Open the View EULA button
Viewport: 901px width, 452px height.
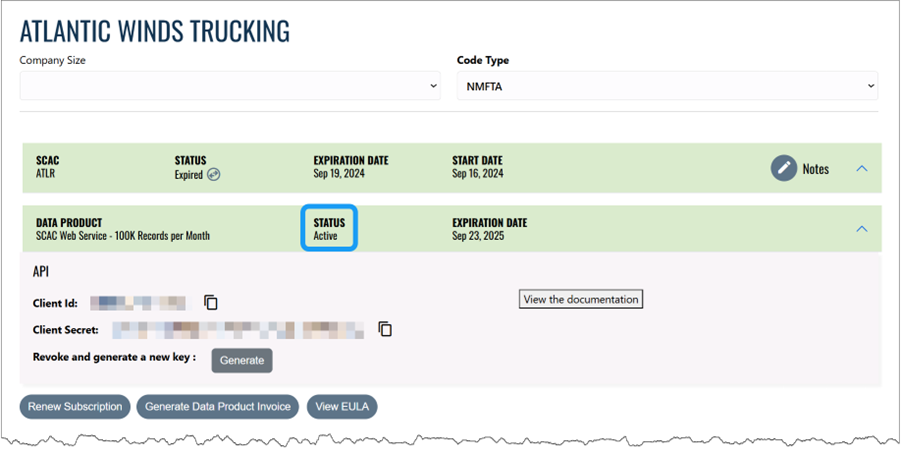point(342,407)
